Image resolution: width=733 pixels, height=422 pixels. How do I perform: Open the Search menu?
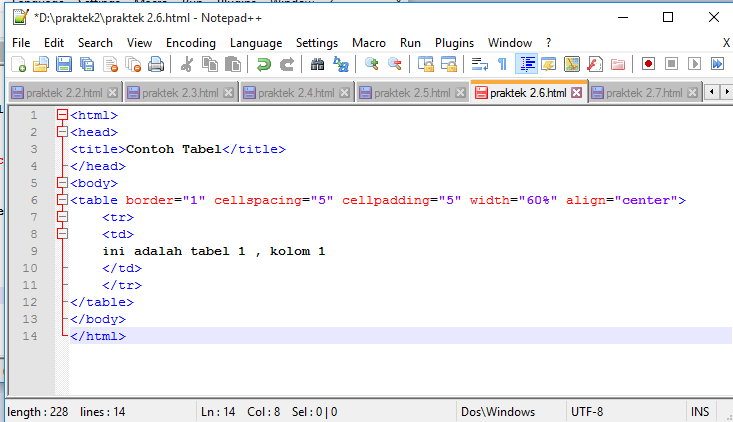(95, 43)
